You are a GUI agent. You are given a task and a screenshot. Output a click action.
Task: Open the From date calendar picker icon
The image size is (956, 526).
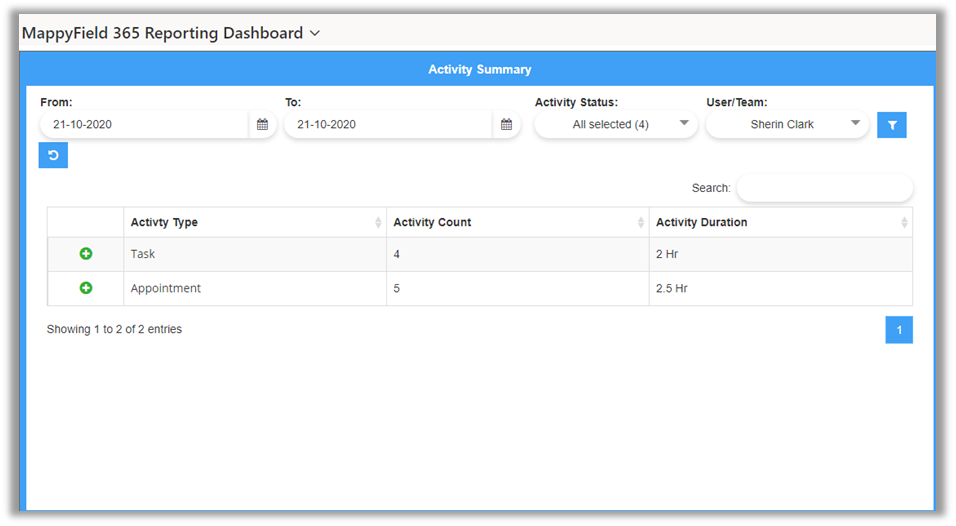[262, 125]
